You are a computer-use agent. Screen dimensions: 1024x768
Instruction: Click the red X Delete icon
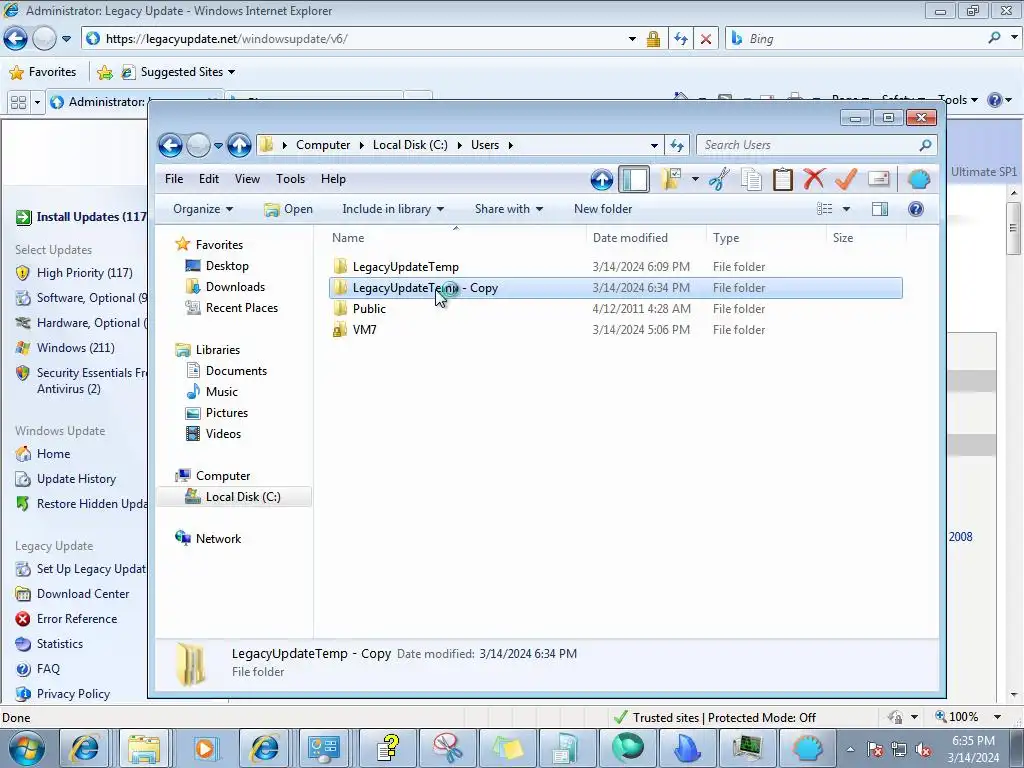coord(814,179)
